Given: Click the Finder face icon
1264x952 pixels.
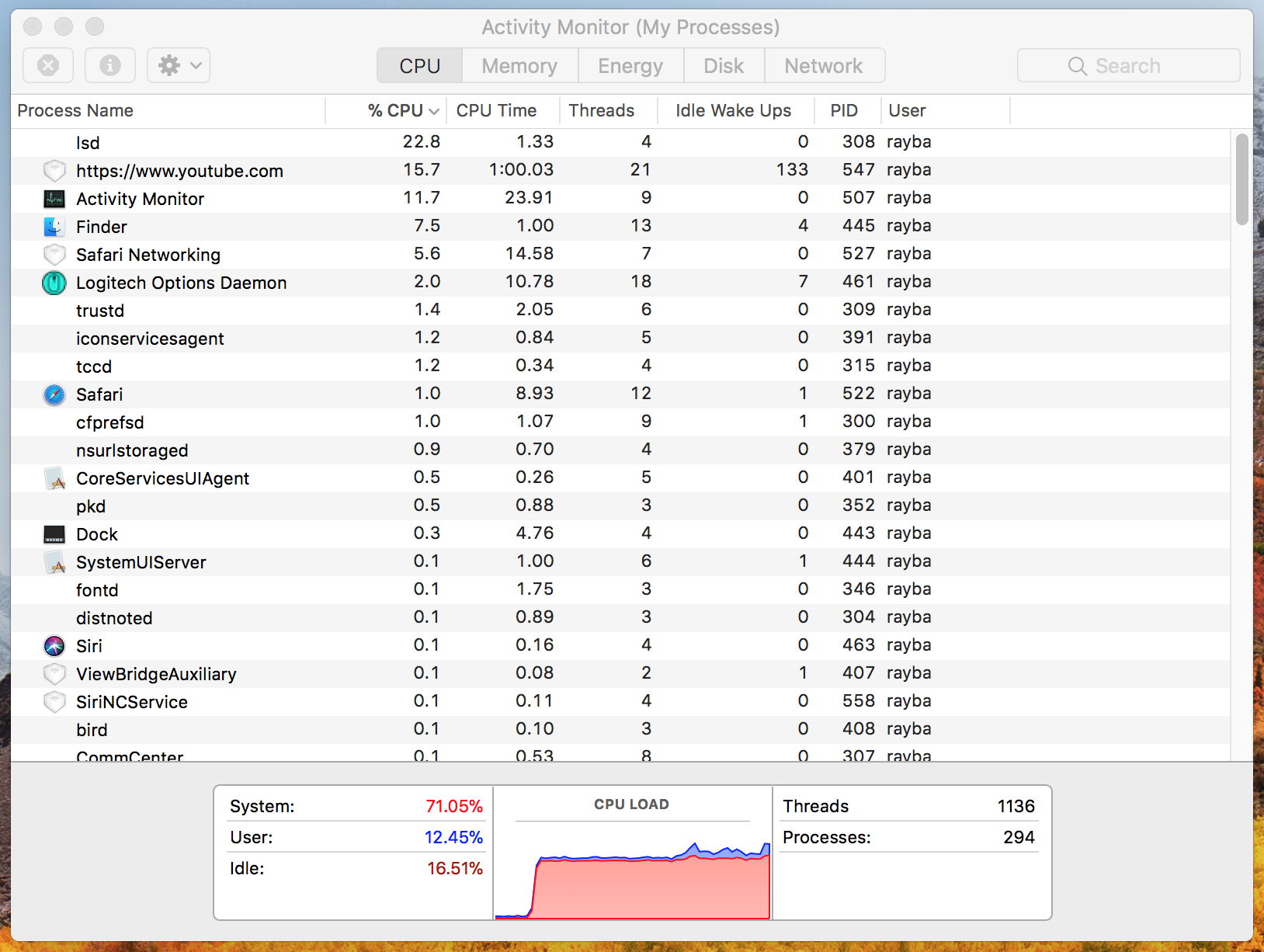Looking at the screenshot, I should tap(54, 227).
